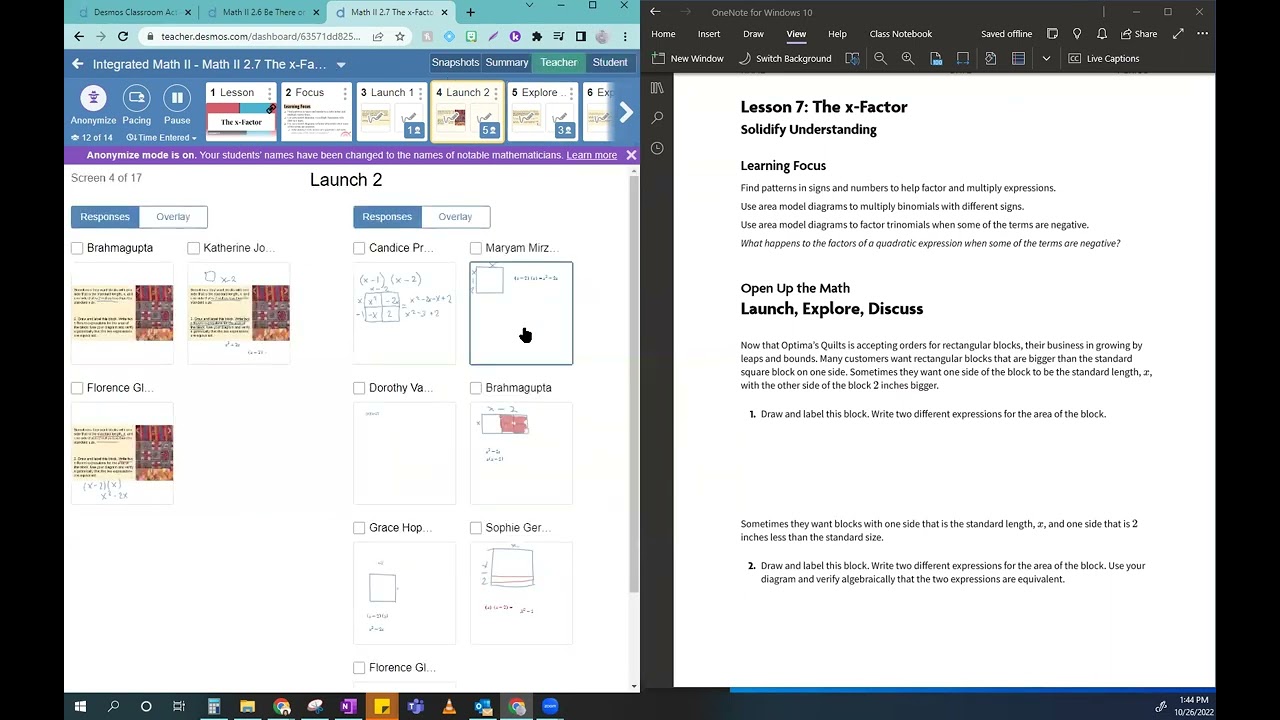Set zoom to 100% in OneNote
1280x720 pixels.
pos(935,58)
